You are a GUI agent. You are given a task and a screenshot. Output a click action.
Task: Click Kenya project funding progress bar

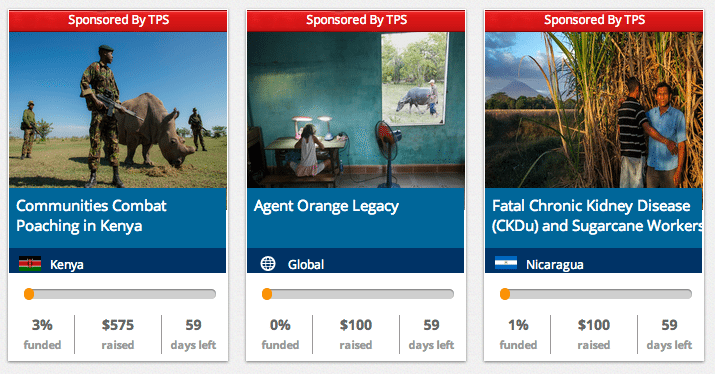120,294
